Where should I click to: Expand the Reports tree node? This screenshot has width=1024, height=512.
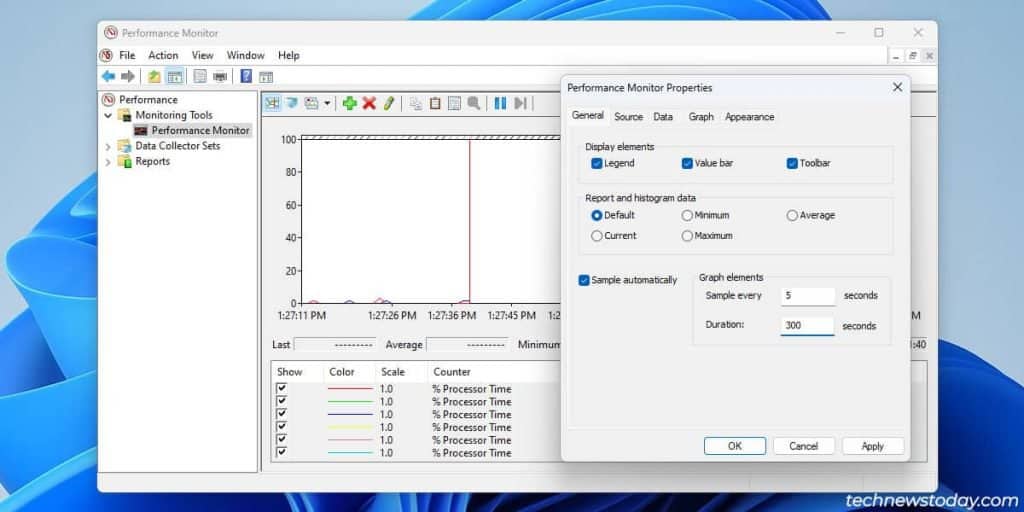108,162
